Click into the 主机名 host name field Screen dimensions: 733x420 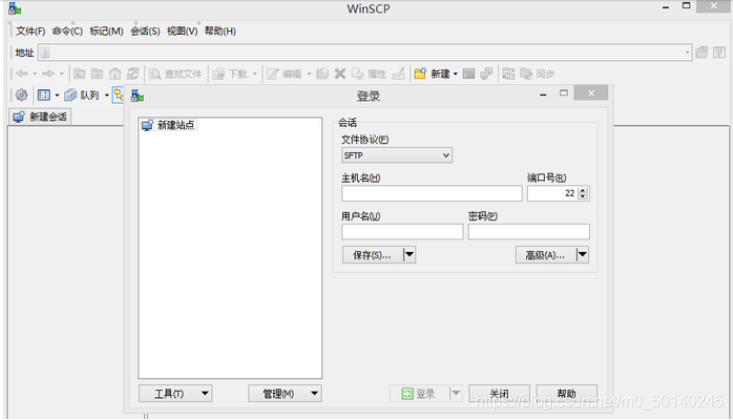pyautogui.click(x=431, y=193)
